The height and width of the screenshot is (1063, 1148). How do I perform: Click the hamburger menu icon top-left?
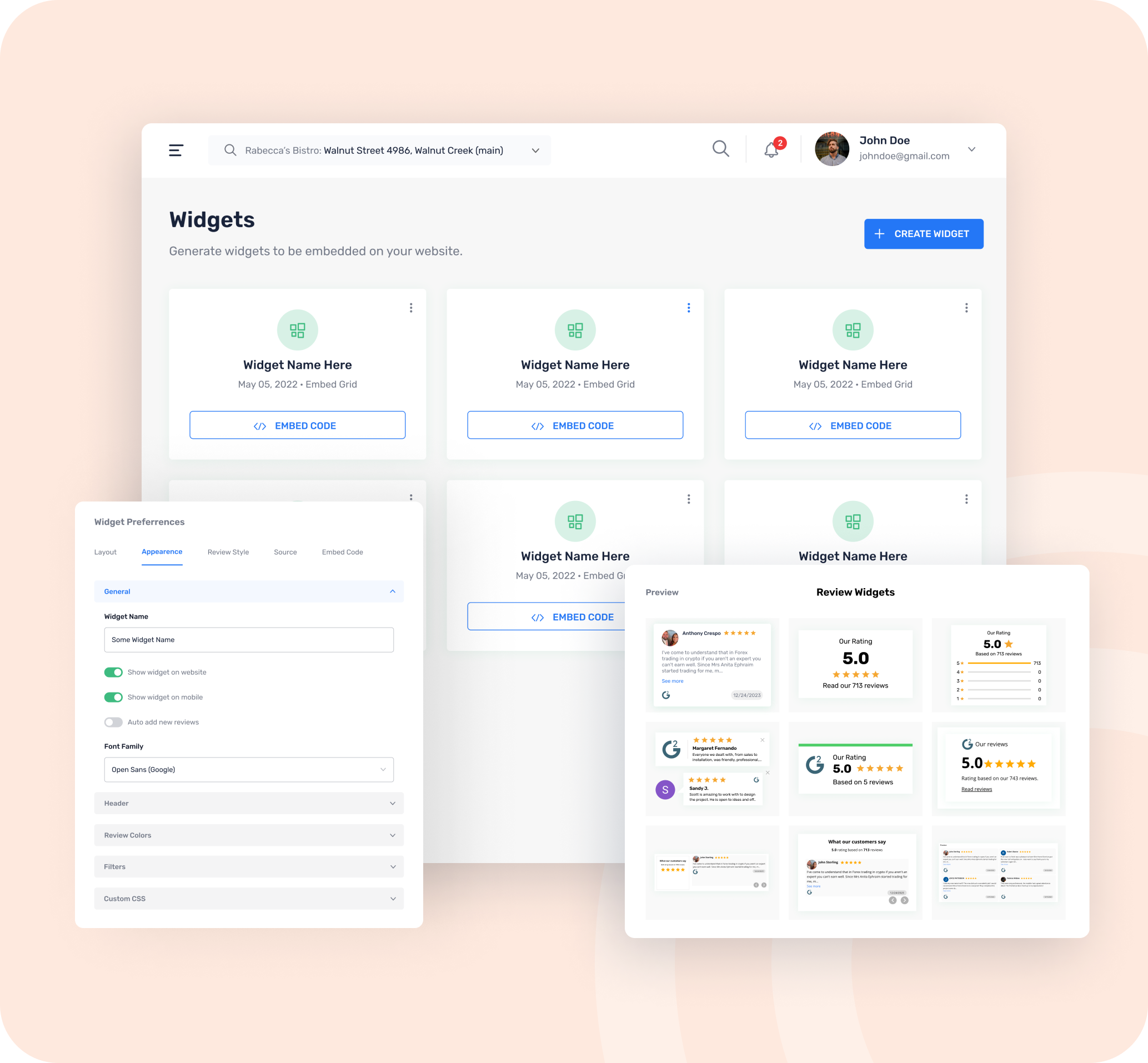[178, 150]
